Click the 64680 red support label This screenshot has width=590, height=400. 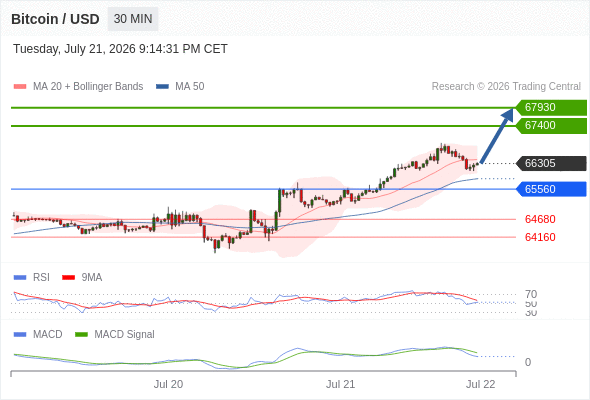(x=540, y=219)
